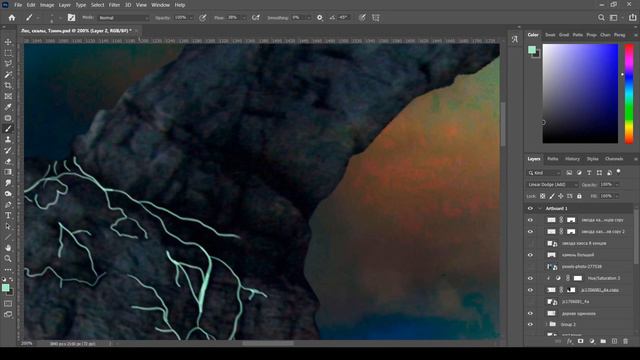This screenshot has height=360, width=640.
Task: Select the Move tool
Action: point(8,42)
